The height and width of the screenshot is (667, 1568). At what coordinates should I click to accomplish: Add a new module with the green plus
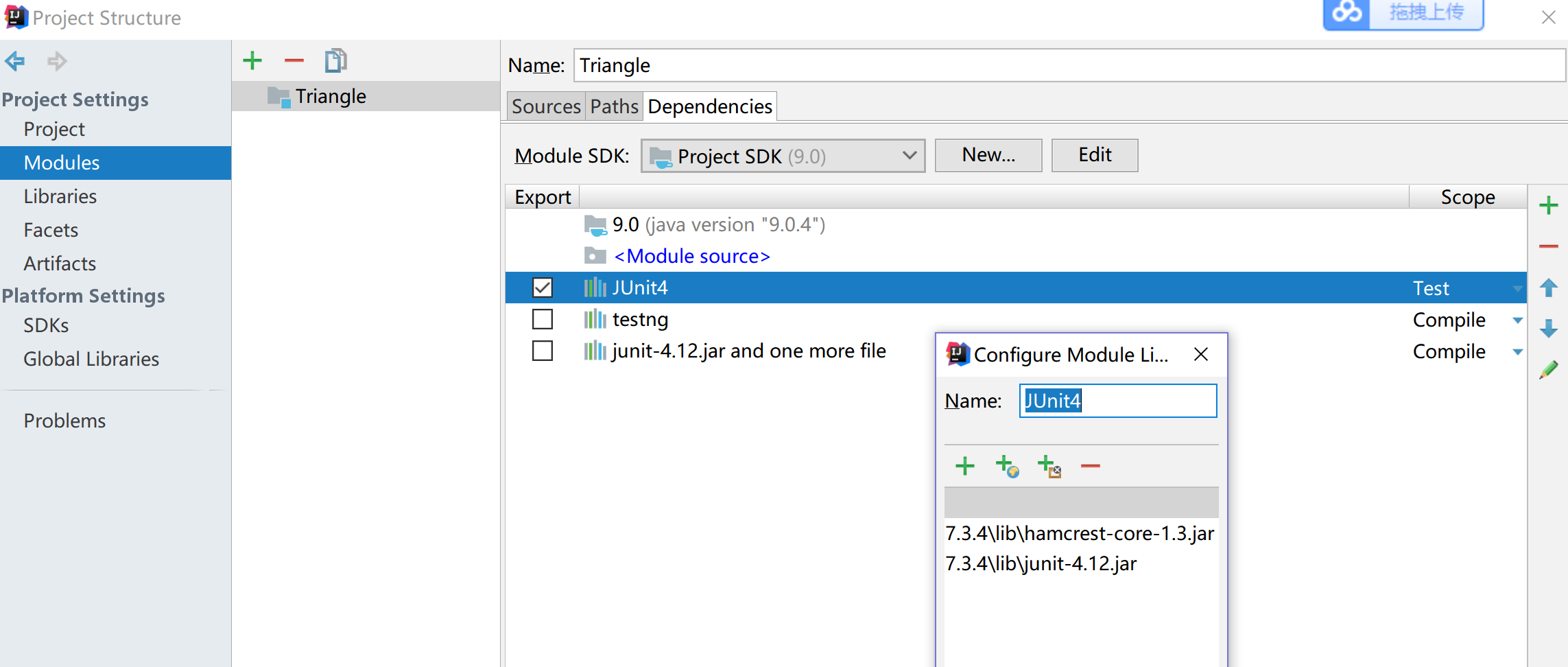[x=252, y=60]
